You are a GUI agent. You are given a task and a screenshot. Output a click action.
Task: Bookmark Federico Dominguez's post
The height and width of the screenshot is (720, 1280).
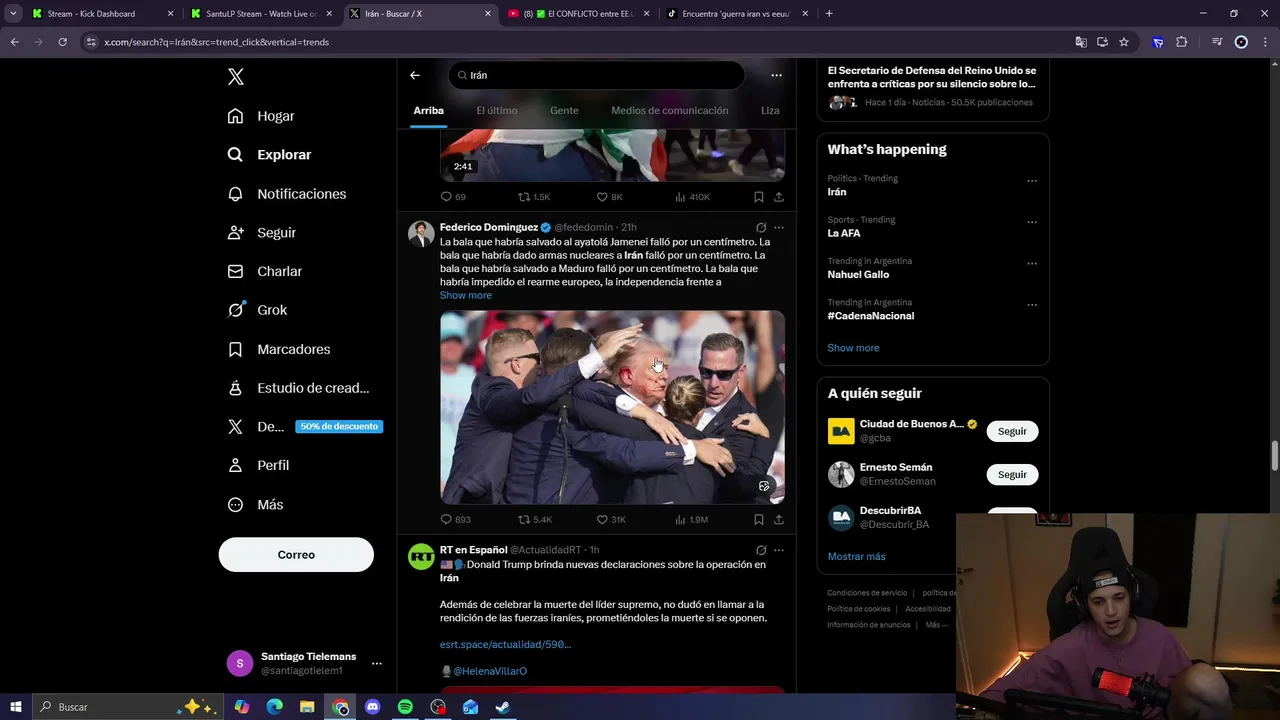[x=759, y=519]
